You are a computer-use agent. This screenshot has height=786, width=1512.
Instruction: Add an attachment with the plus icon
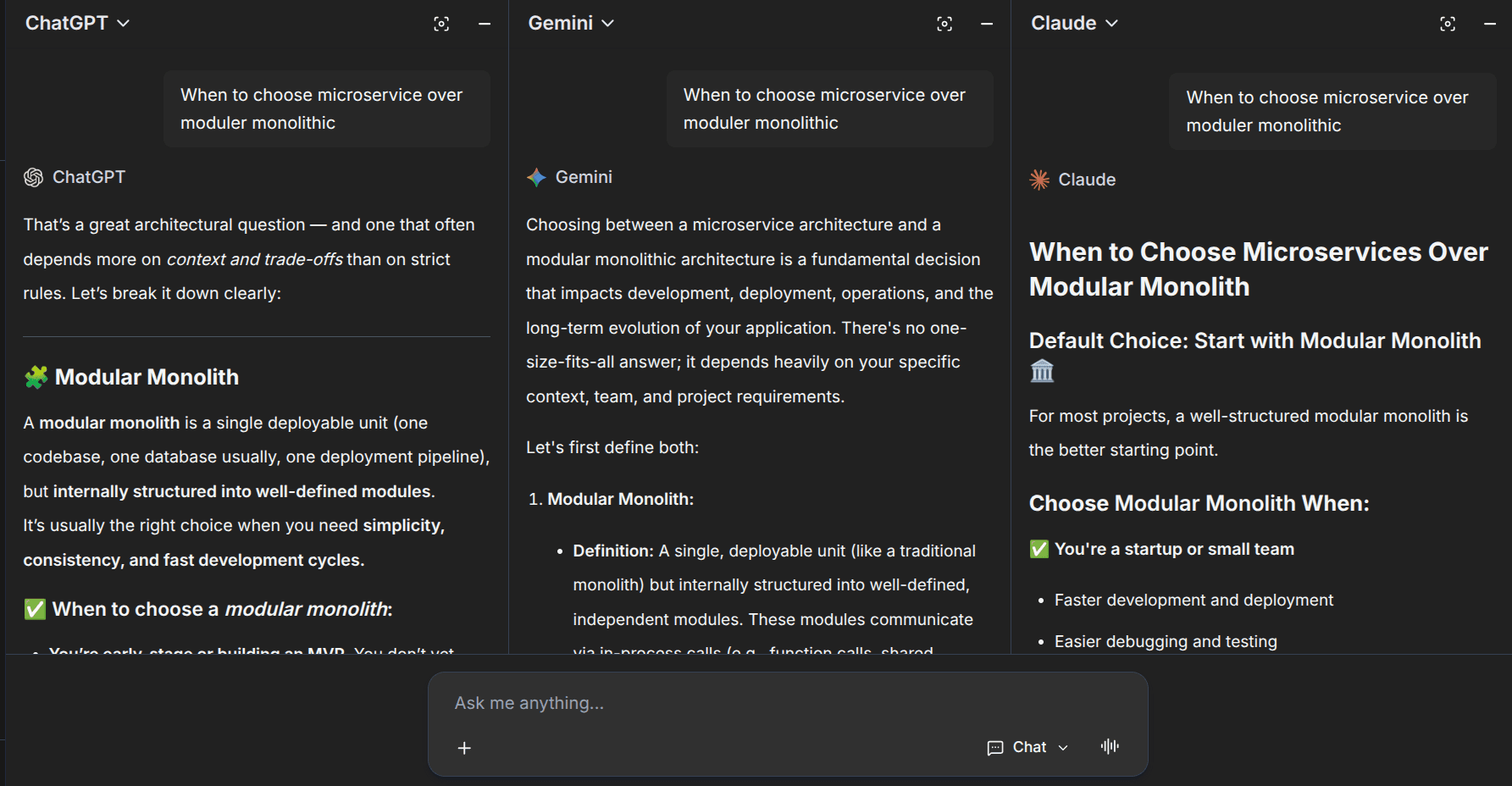[x=464, y=748]
